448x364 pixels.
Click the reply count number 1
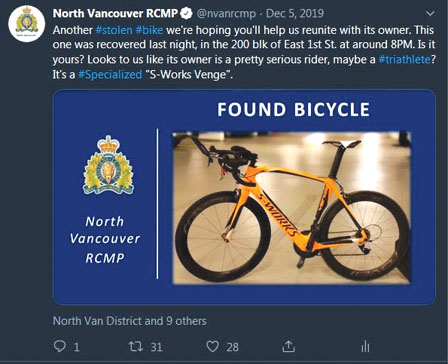pyautogui.click(x=76, y=347)
